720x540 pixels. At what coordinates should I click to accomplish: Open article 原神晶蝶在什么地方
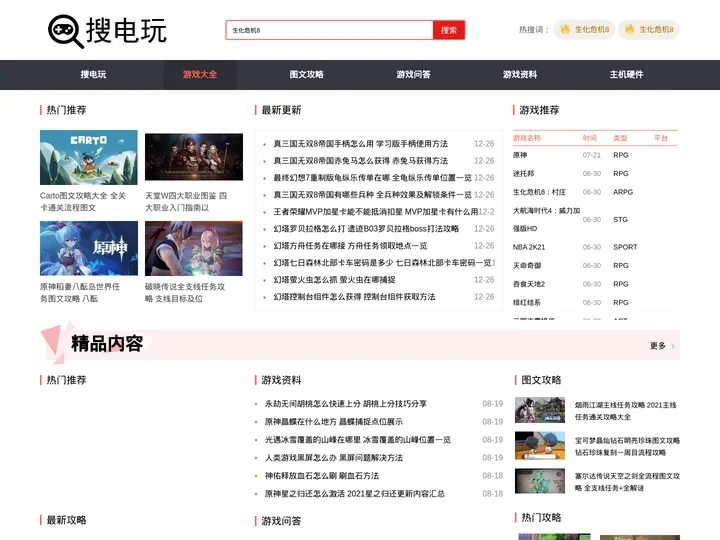tap(334, 422)
